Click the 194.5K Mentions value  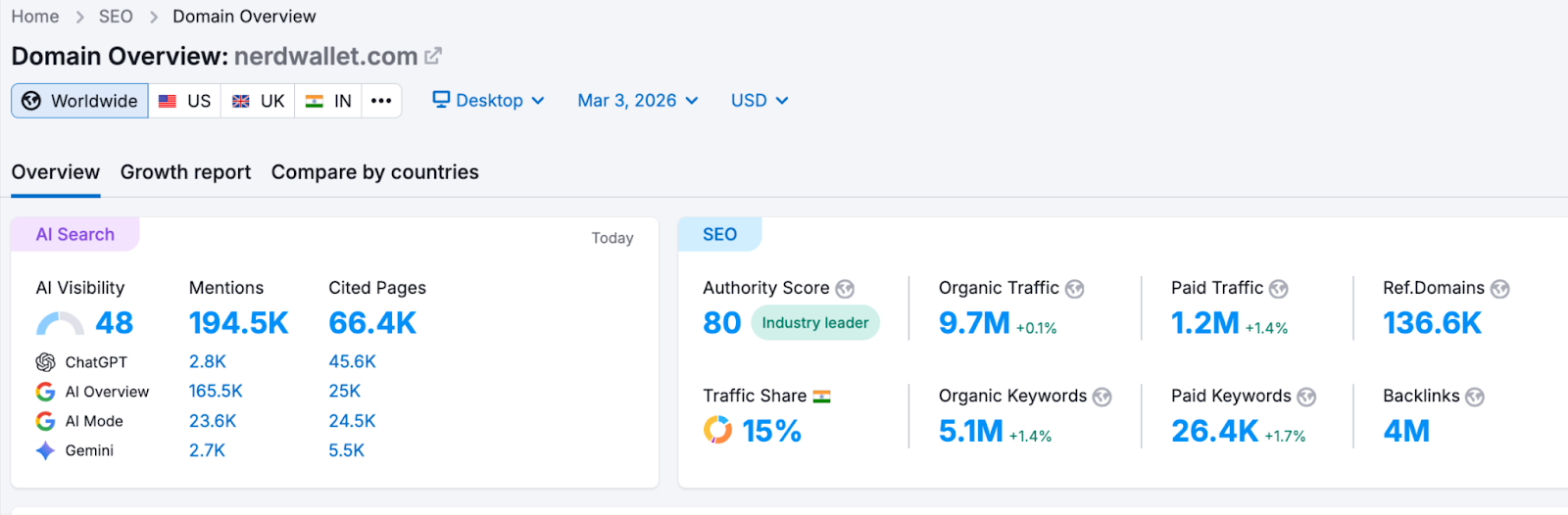238,323
